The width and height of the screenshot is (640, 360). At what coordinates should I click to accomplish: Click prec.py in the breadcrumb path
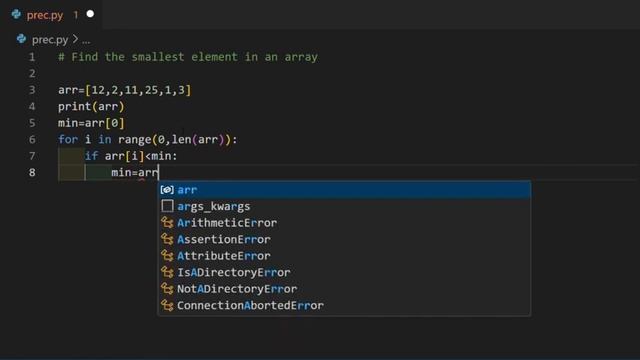click(50, 40)
